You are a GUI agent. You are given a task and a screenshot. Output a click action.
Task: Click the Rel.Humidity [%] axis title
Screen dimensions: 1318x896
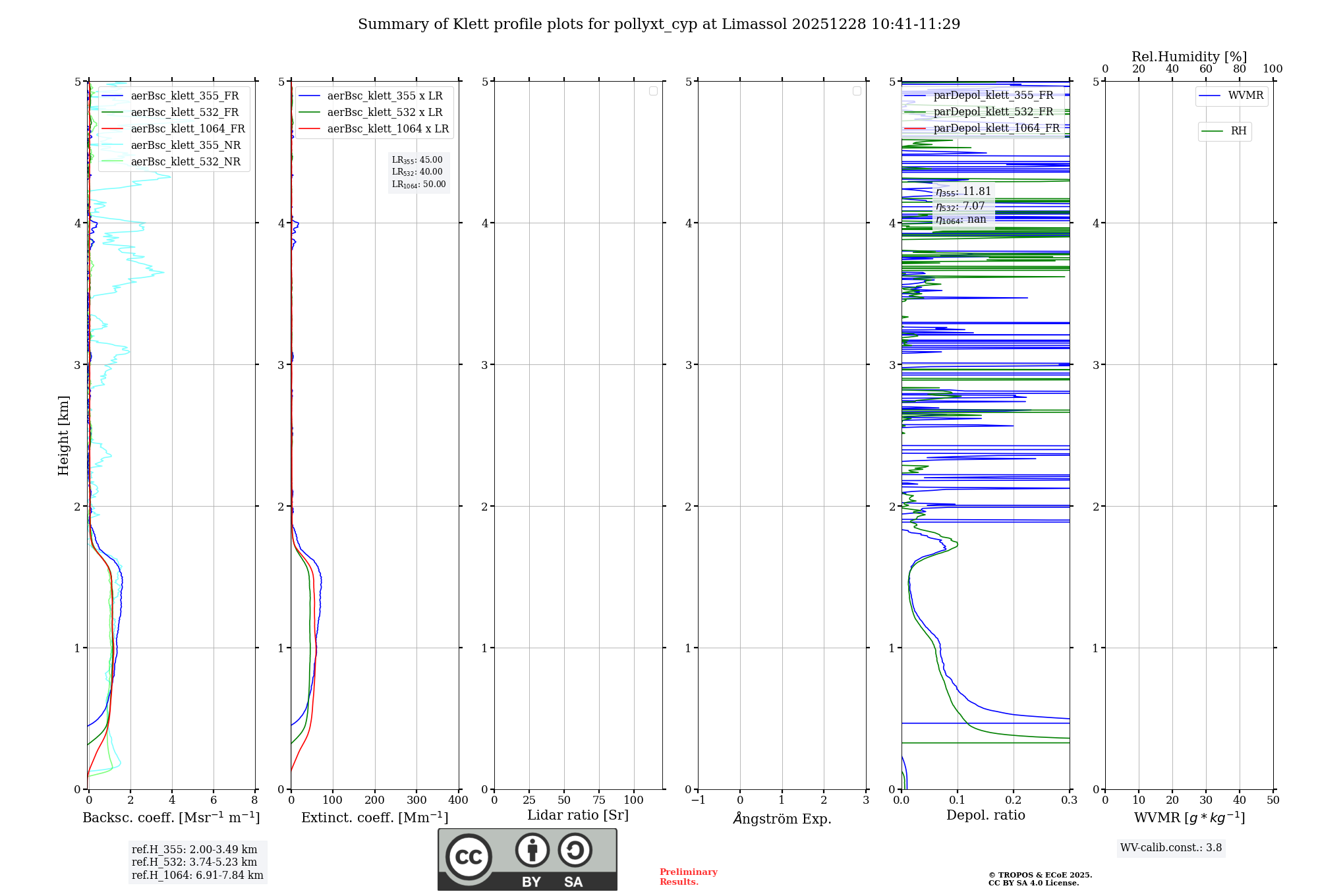[1189, 57]
